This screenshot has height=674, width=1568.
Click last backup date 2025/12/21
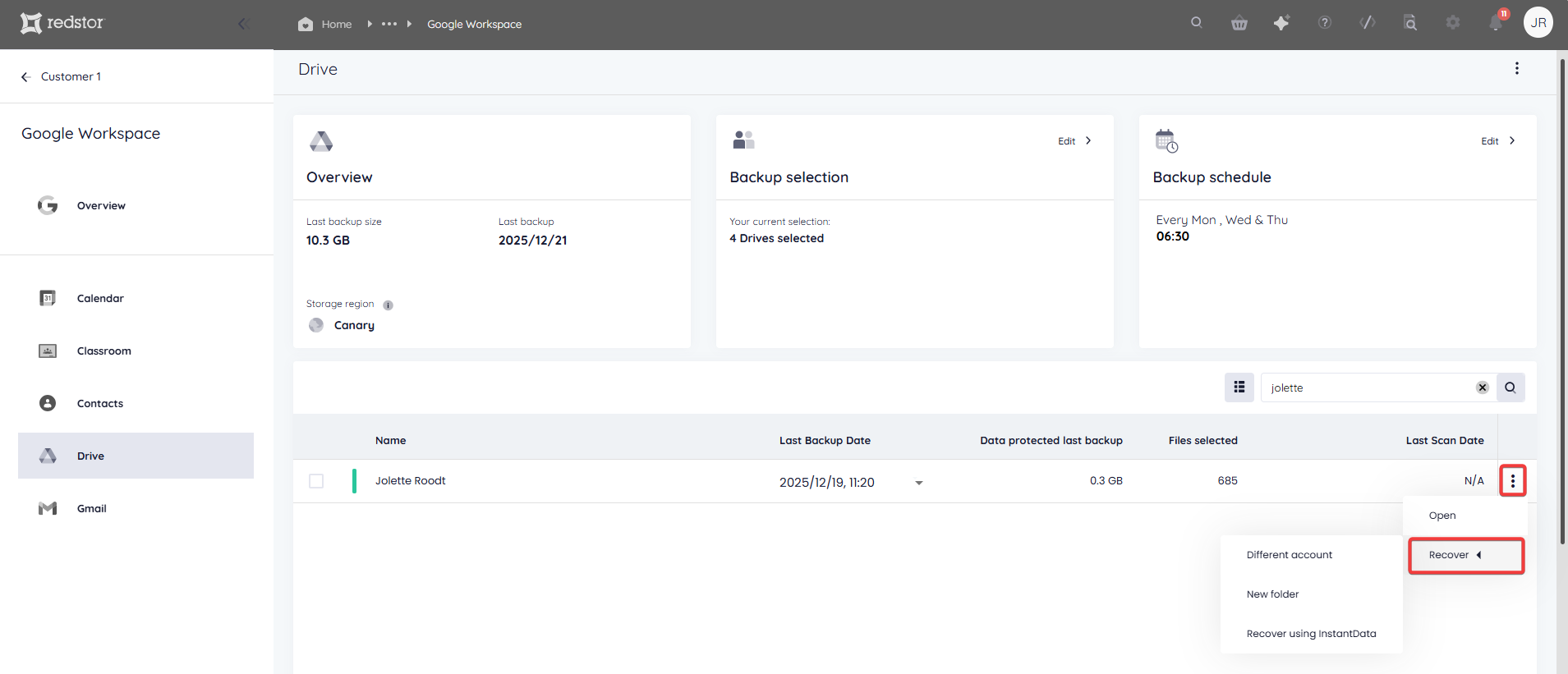[x=532, y=241]
